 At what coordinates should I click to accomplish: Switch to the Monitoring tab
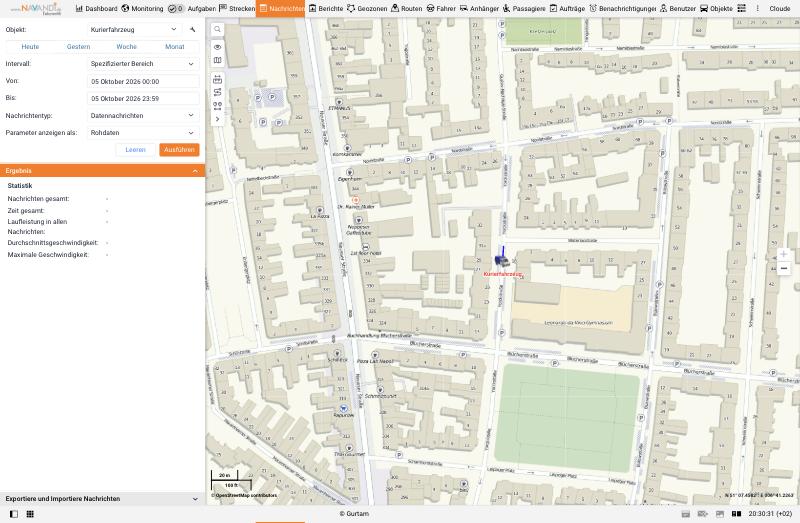pyautogui.click(x=142, y=8)
